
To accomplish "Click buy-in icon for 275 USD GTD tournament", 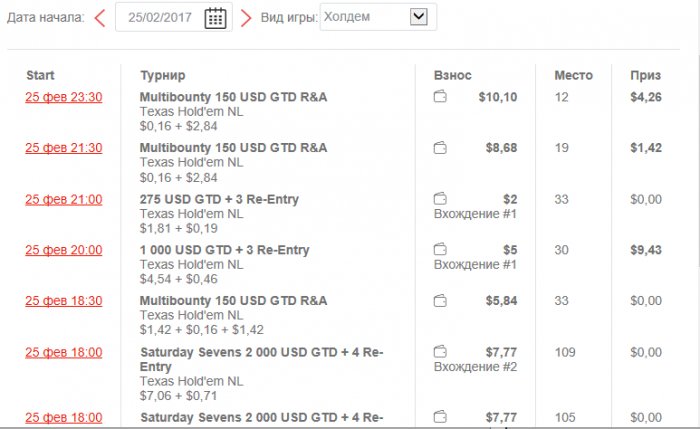I will (x=440, y=199).
